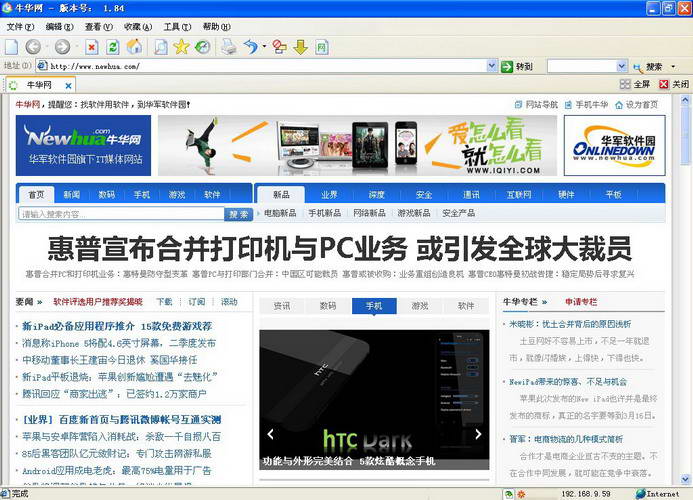This screenshot has width=693, height=500.
Task: Show next slide with right arrow
Action: (478, 434)
